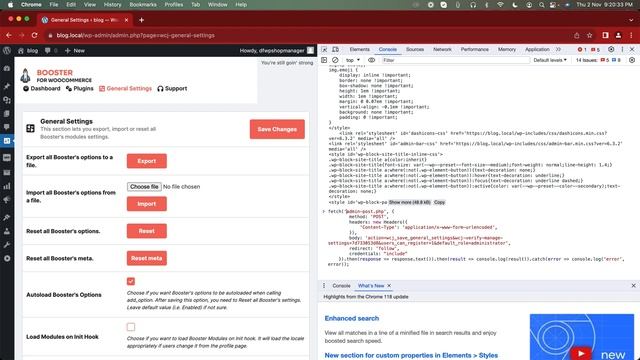Screen dimensions: 640x360
Task: Open the History menu in macOS menu bar
Action: point(112,5)
